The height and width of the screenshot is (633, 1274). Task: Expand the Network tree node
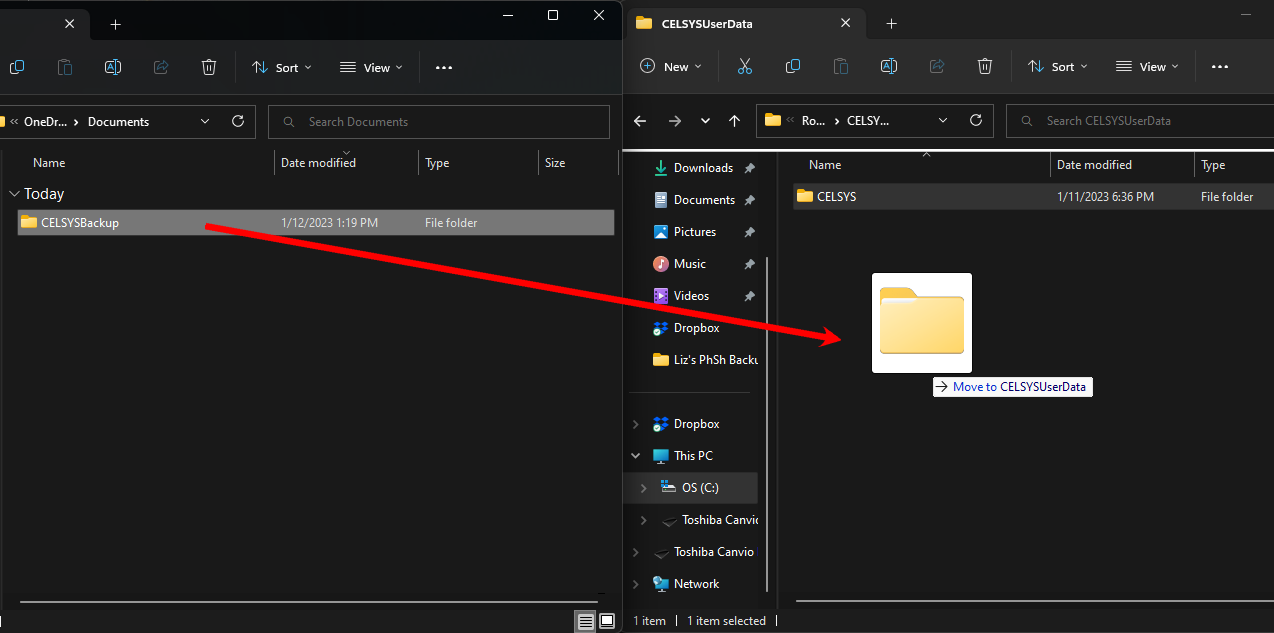coord(636,584)
